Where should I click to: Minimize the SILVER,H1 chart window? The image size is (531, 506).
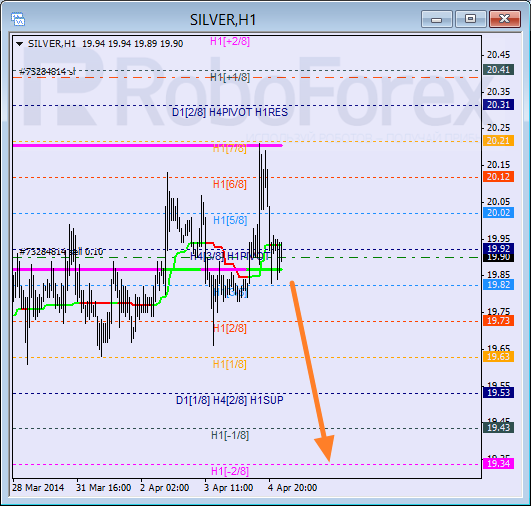point(437,19)
